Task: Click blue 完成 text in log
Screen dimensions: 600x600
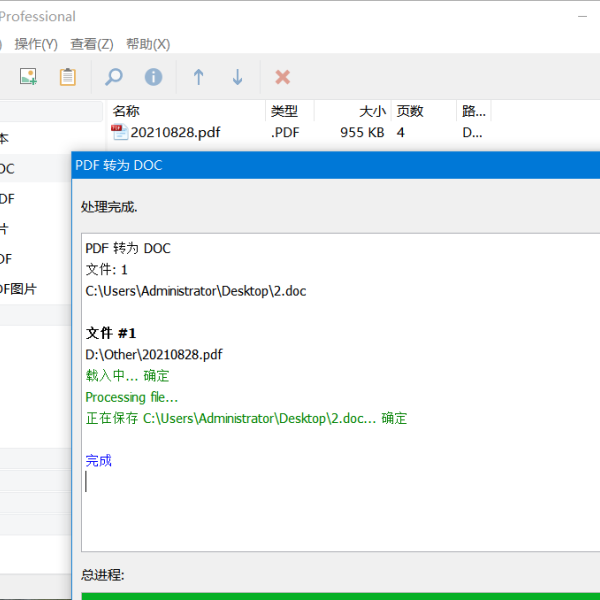Action: tap(98, 461)
